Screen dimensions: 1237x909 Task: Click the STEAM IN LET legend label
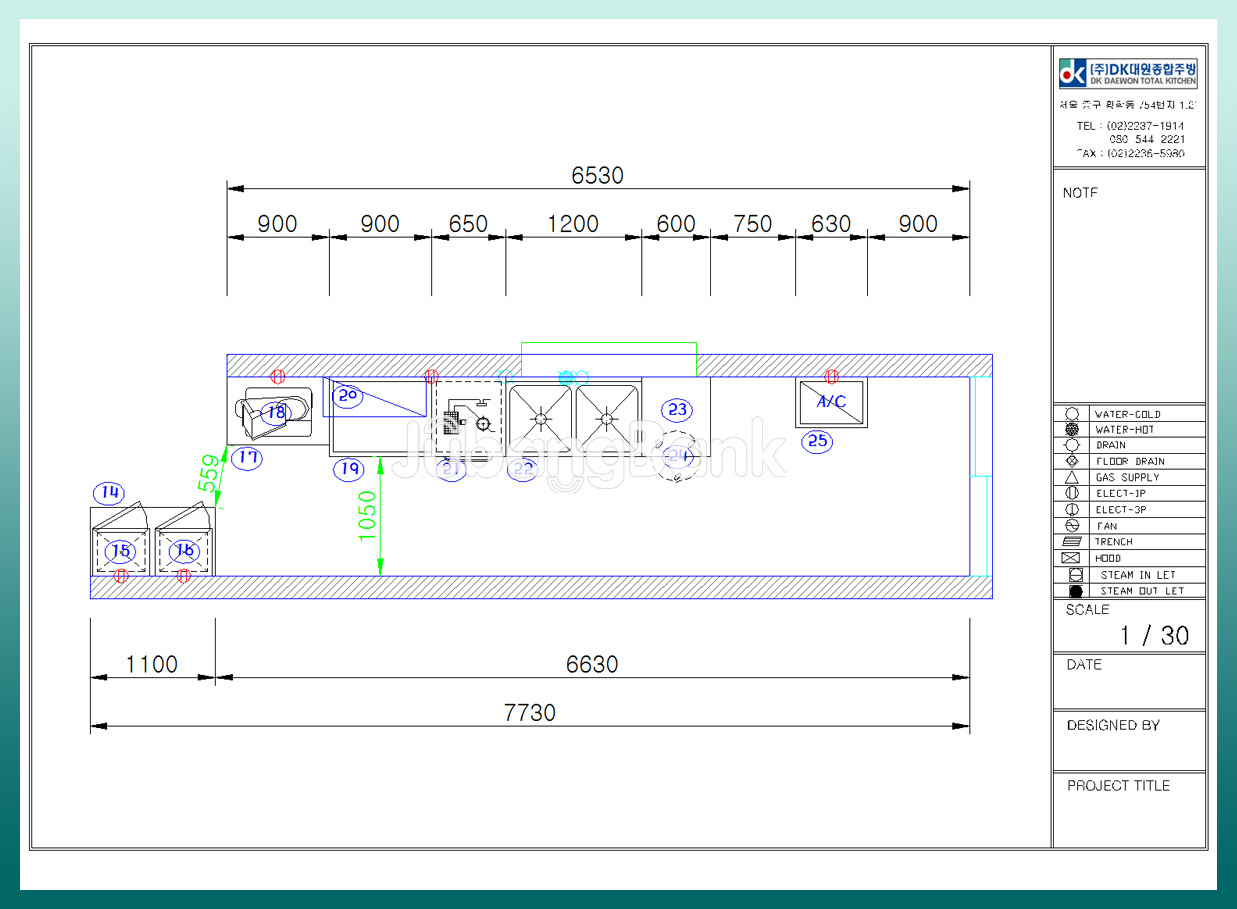1138,575
